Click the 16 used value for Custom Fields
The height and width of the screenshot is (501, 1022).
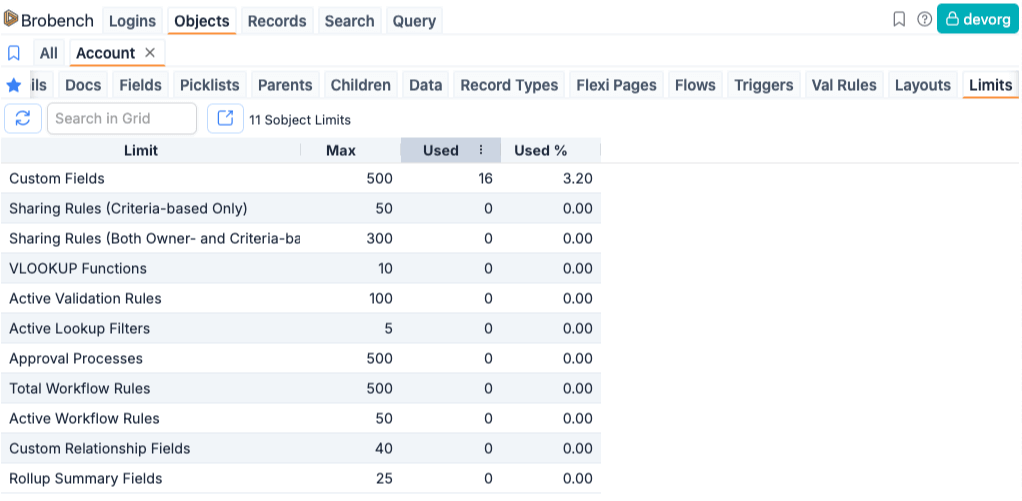tap(484, 179)
